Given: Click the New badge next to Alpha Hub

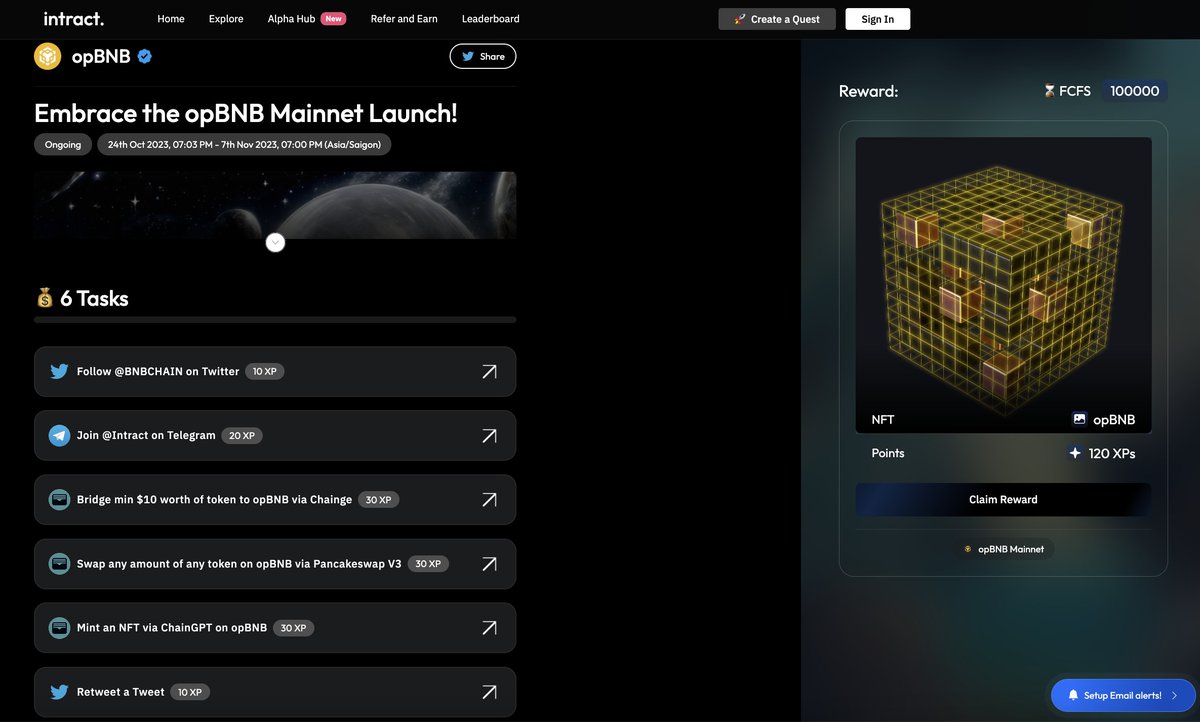Looking at the screenshot, I should 334,19.
